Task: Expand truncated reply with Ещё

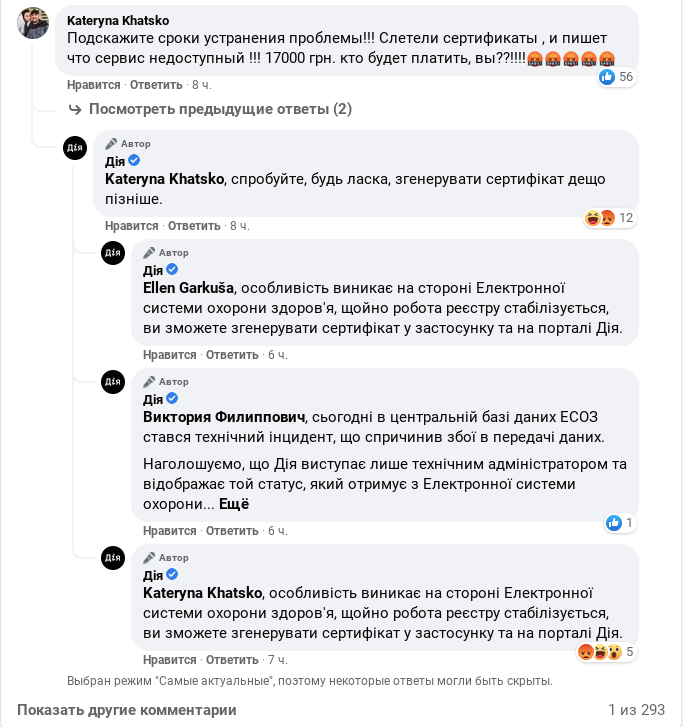Action: click(x=234, y=504)
